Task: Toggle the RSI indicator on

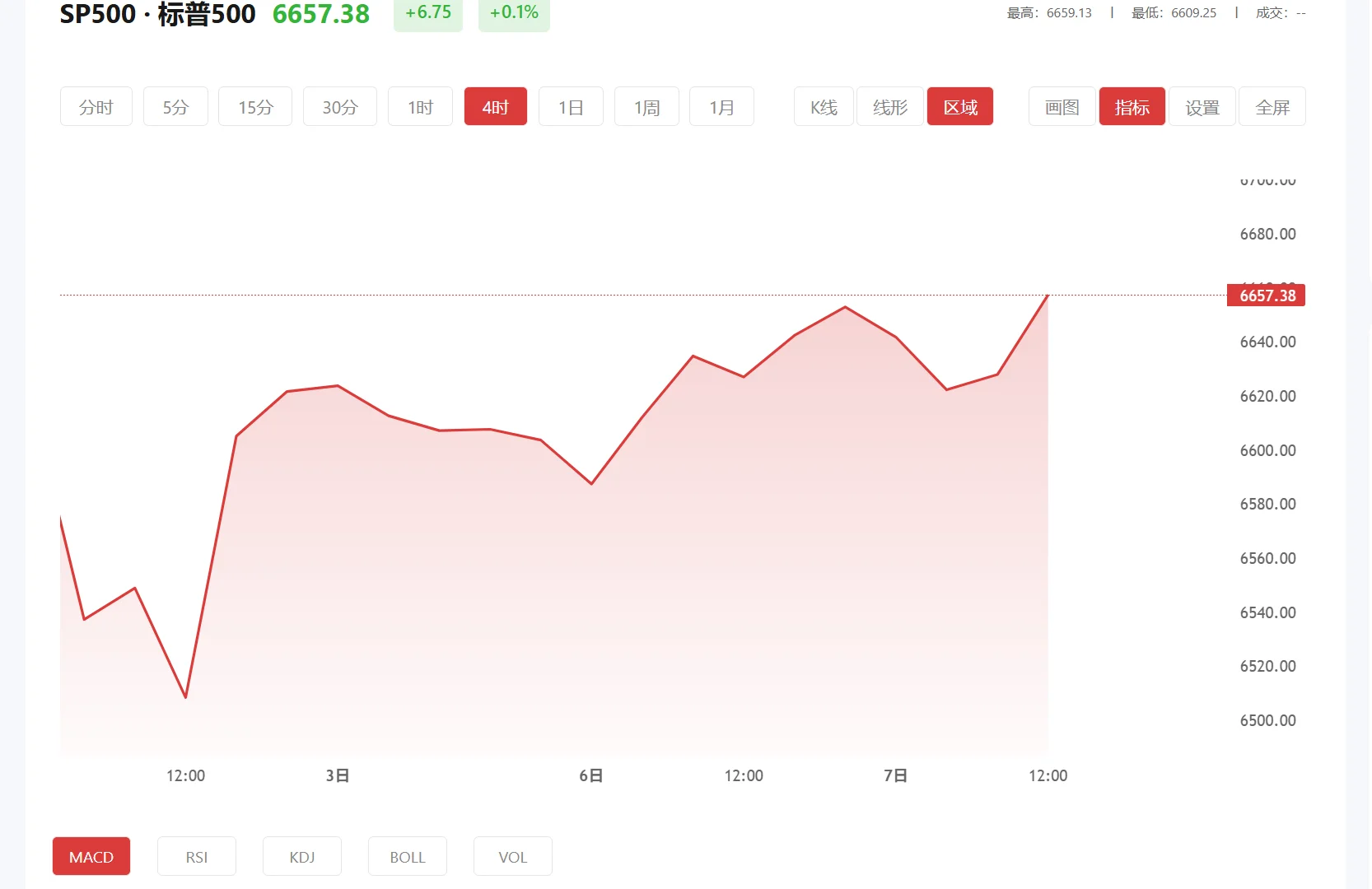Action: pos(196,856)
